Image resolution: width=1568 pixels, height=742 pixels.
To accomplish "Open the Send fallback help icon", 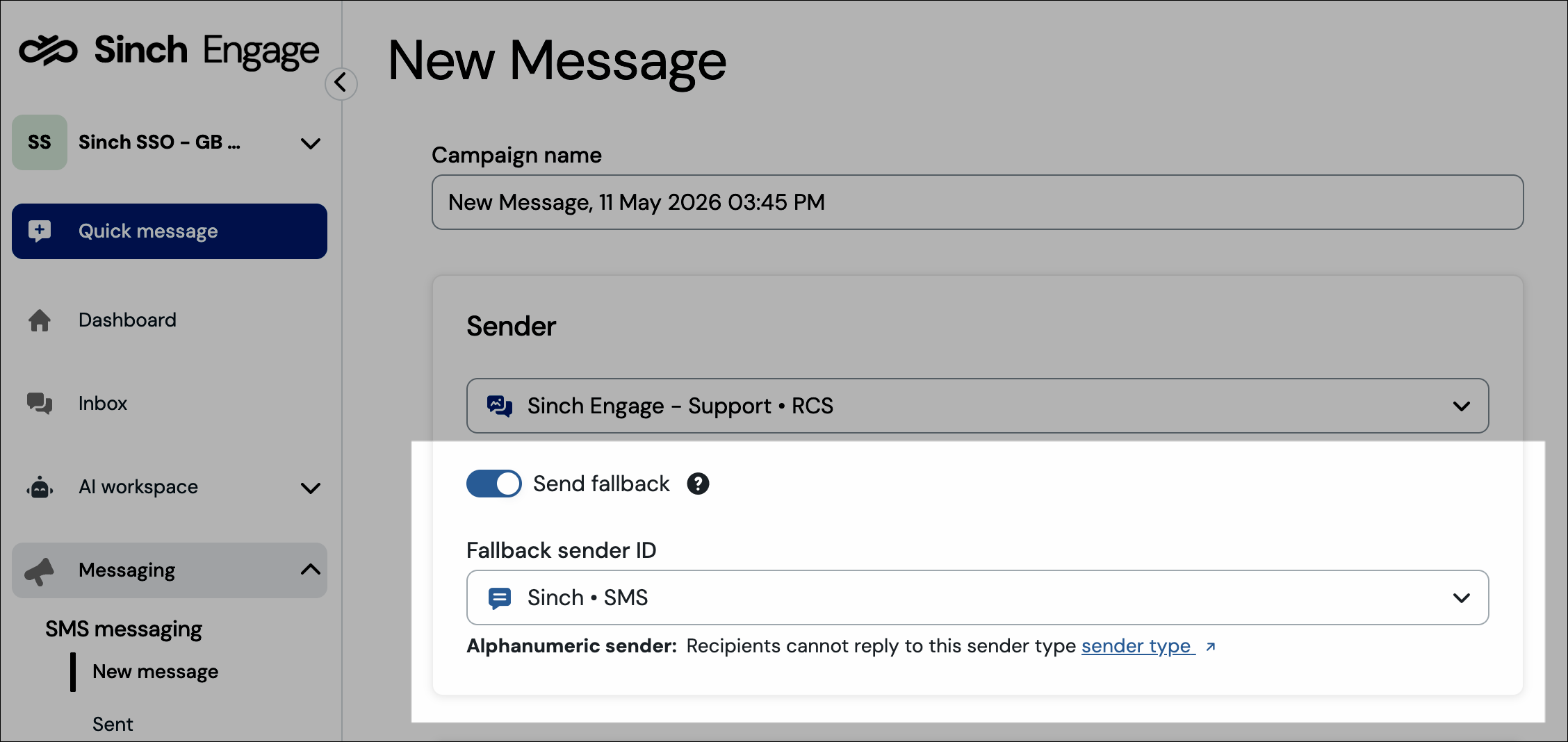I will tap(698, 484).
